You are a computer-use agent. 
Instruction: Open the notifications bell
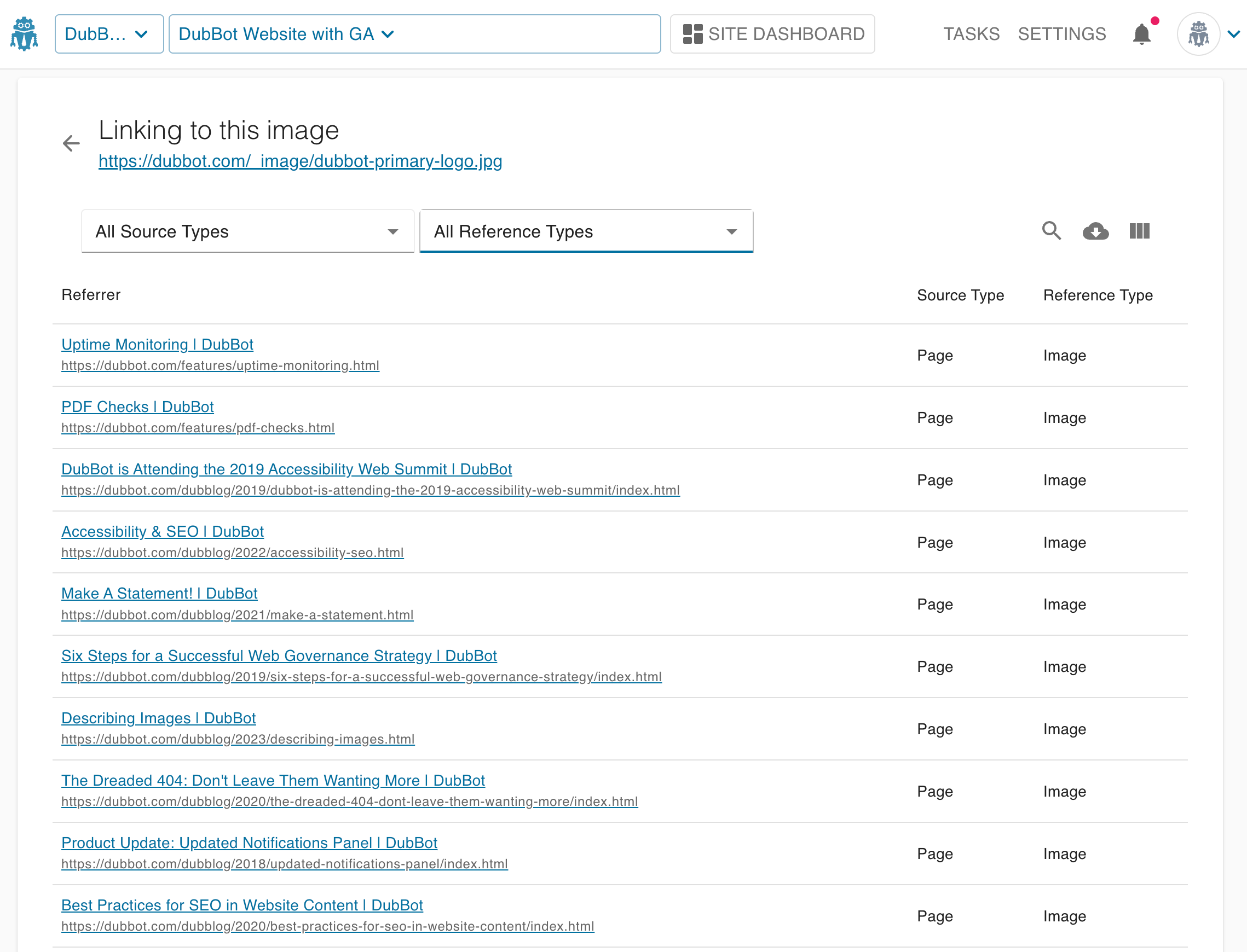[1141, 34]
